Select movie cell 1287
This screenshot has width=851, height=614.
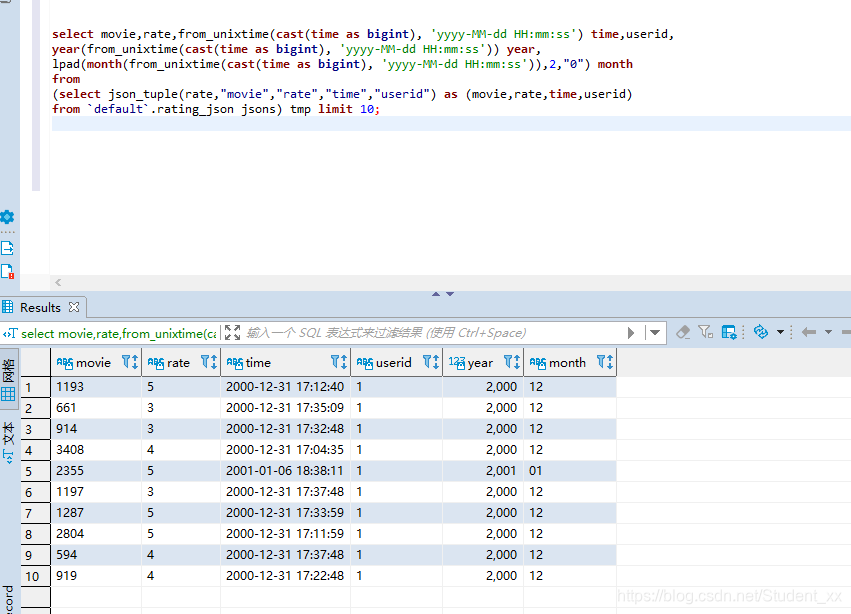(96, 512)
